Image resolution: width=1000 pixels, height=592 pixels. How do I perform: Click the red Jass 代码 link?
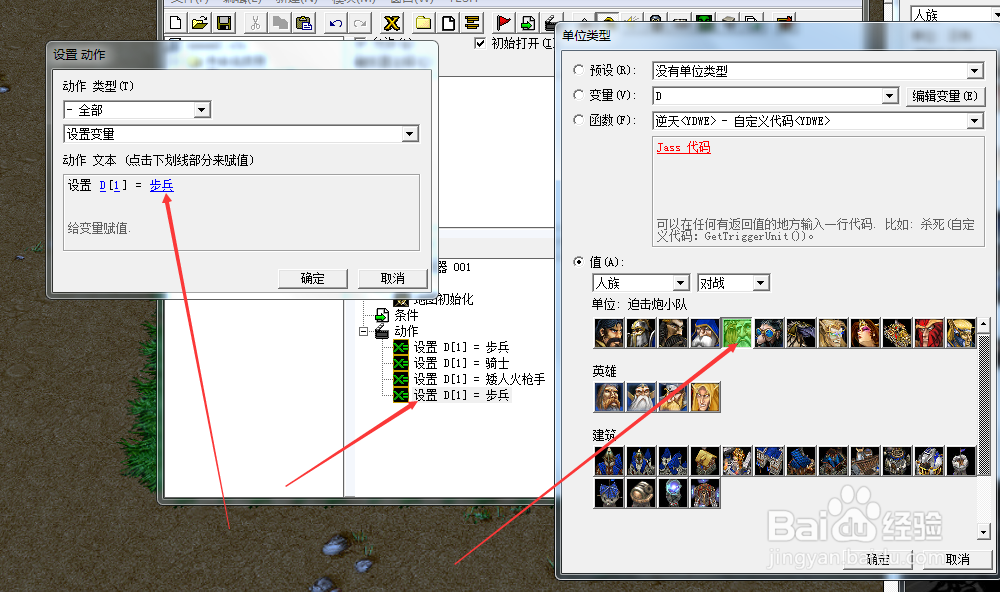683,147
